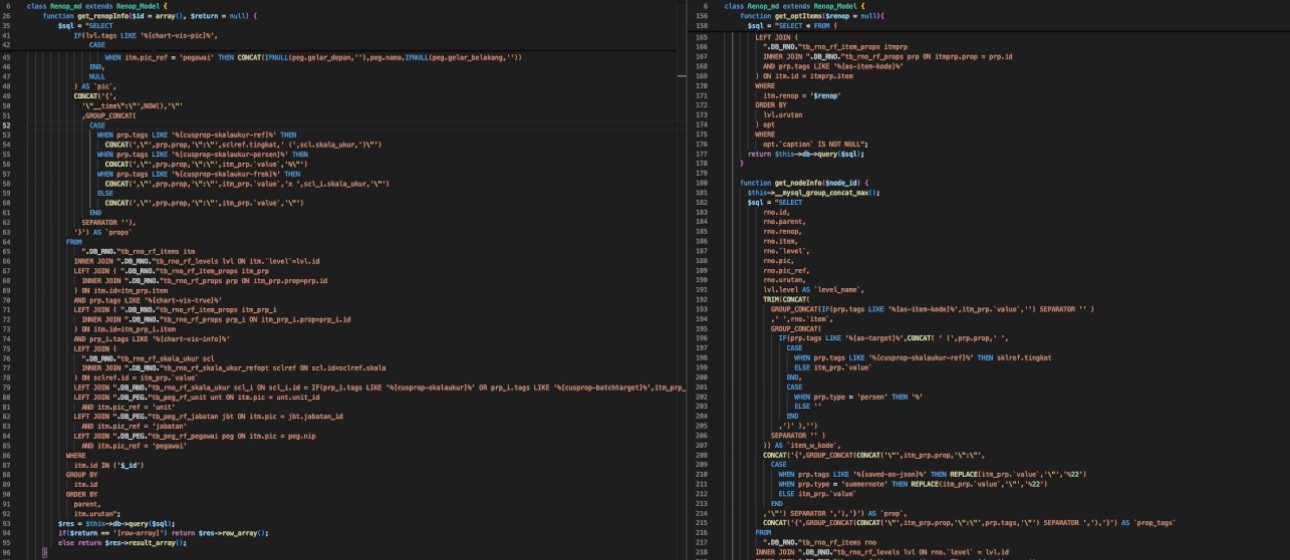Click ',GROUP_CONCAT(' on line 51
Viewport: 1290px width, 560px height.
tap(108, 116)
